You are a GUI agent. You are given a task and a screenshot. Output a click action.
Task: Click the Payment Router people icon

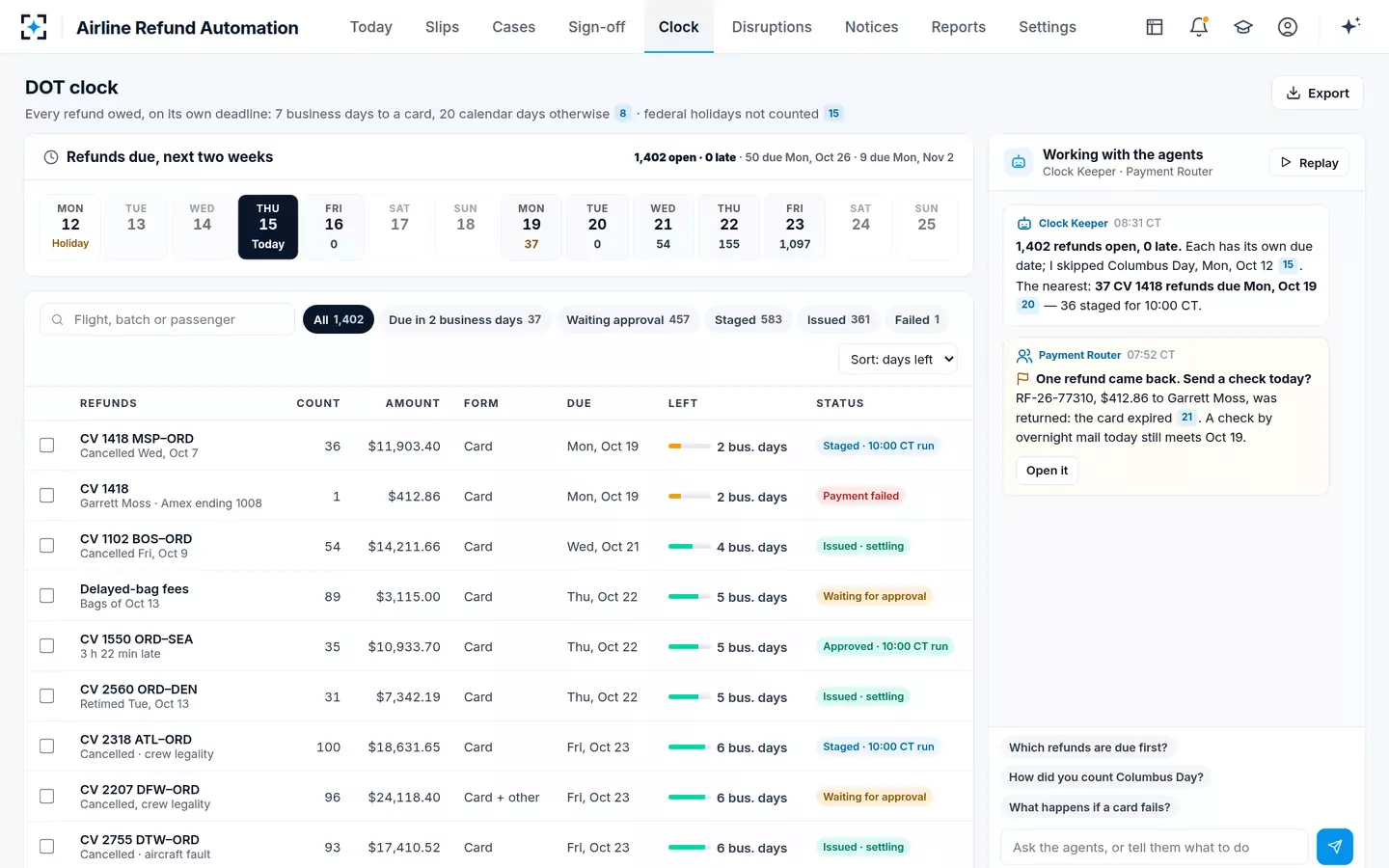tap(1024, 355)
